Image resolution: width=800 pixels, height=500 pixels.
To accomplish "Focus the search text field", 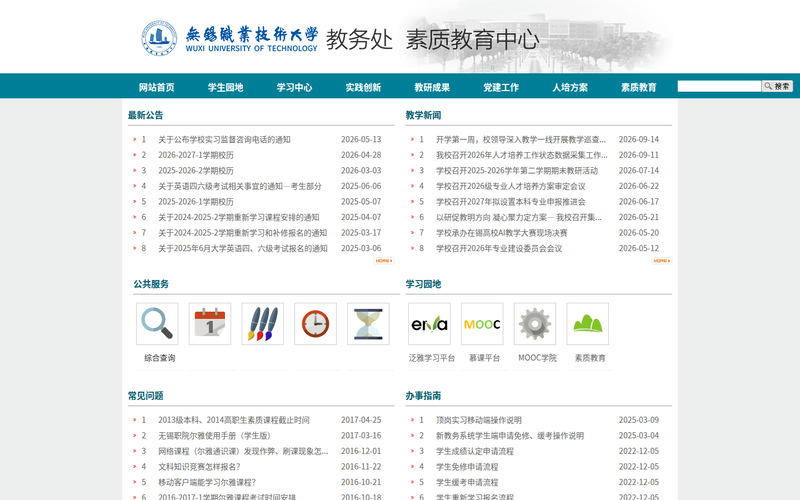I will click(x=719, y=86).
